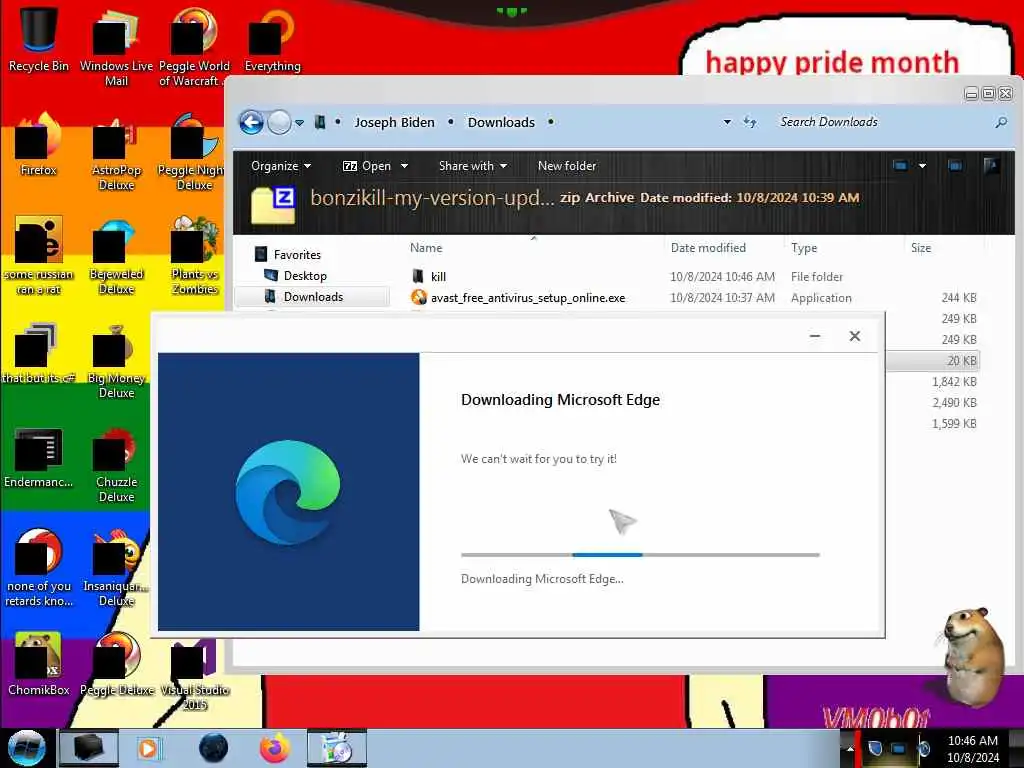
Task: Open Big Money Deluxe shortcut
Action: click(116, 360)
